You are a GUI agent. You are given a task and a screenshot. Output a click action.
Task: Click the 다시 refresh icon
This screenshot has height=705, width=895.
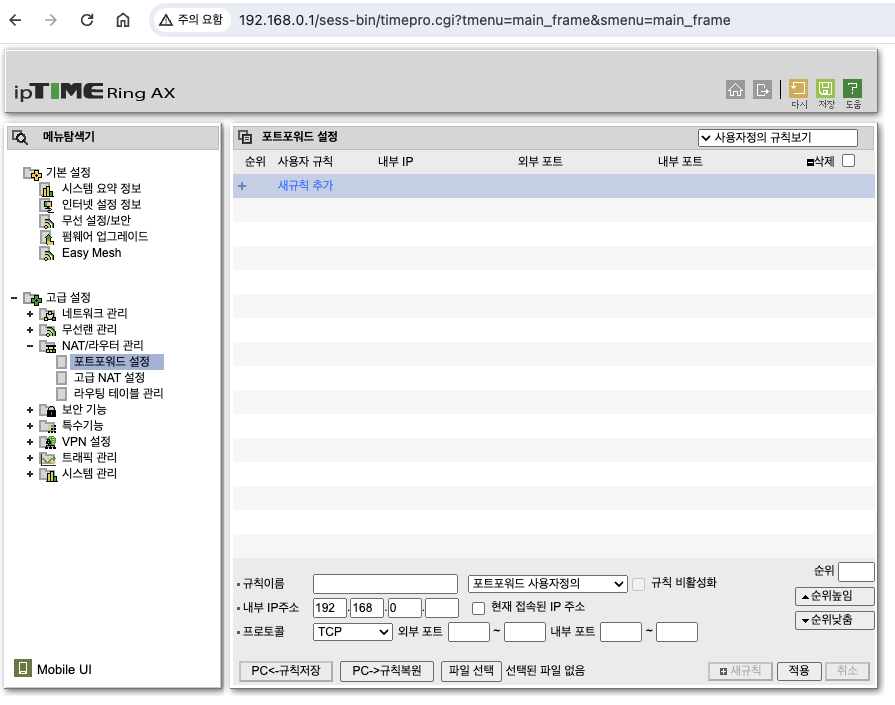(798, 88)
